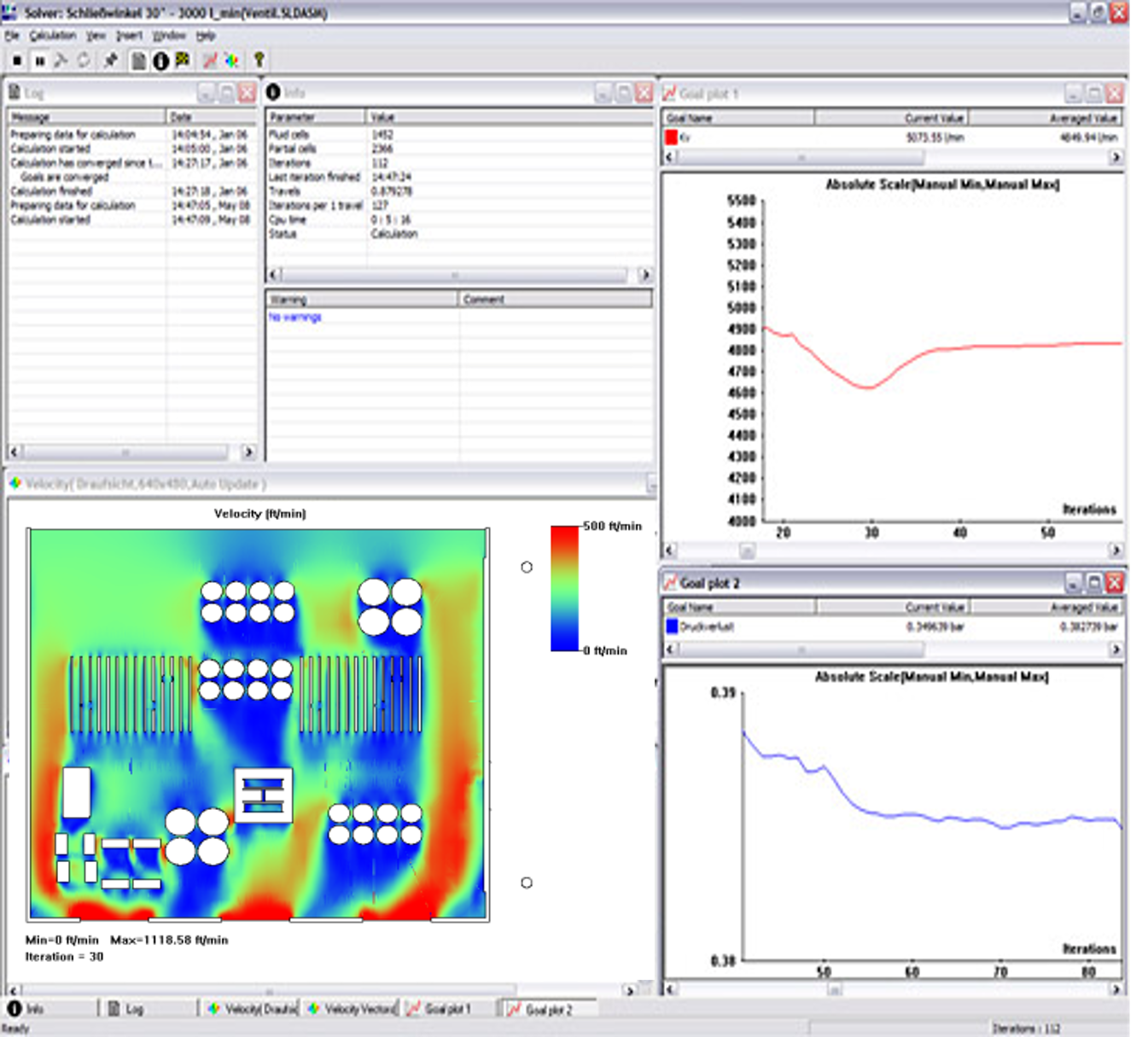The height and width of the screenshot is (1037, 1148).
Task: Pause the calculation using the pause icon
Action: tap(39, 61)
